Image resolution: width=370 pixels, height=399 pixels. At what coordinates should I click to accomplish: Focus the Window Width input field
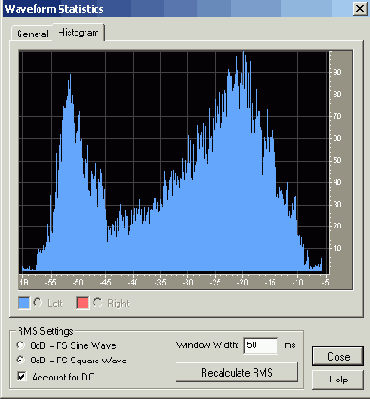click(260, 345)
